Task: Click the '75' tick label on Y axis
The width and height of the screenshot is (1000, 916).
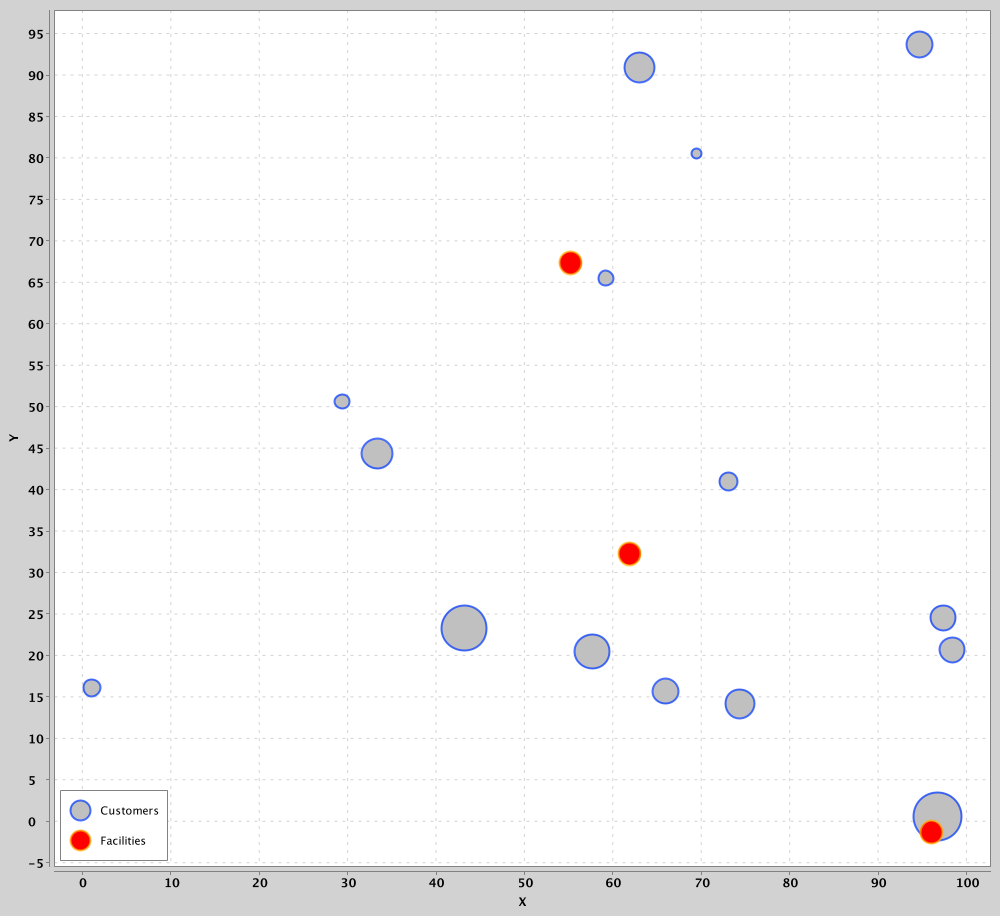Action: click(x=36, y=200)
